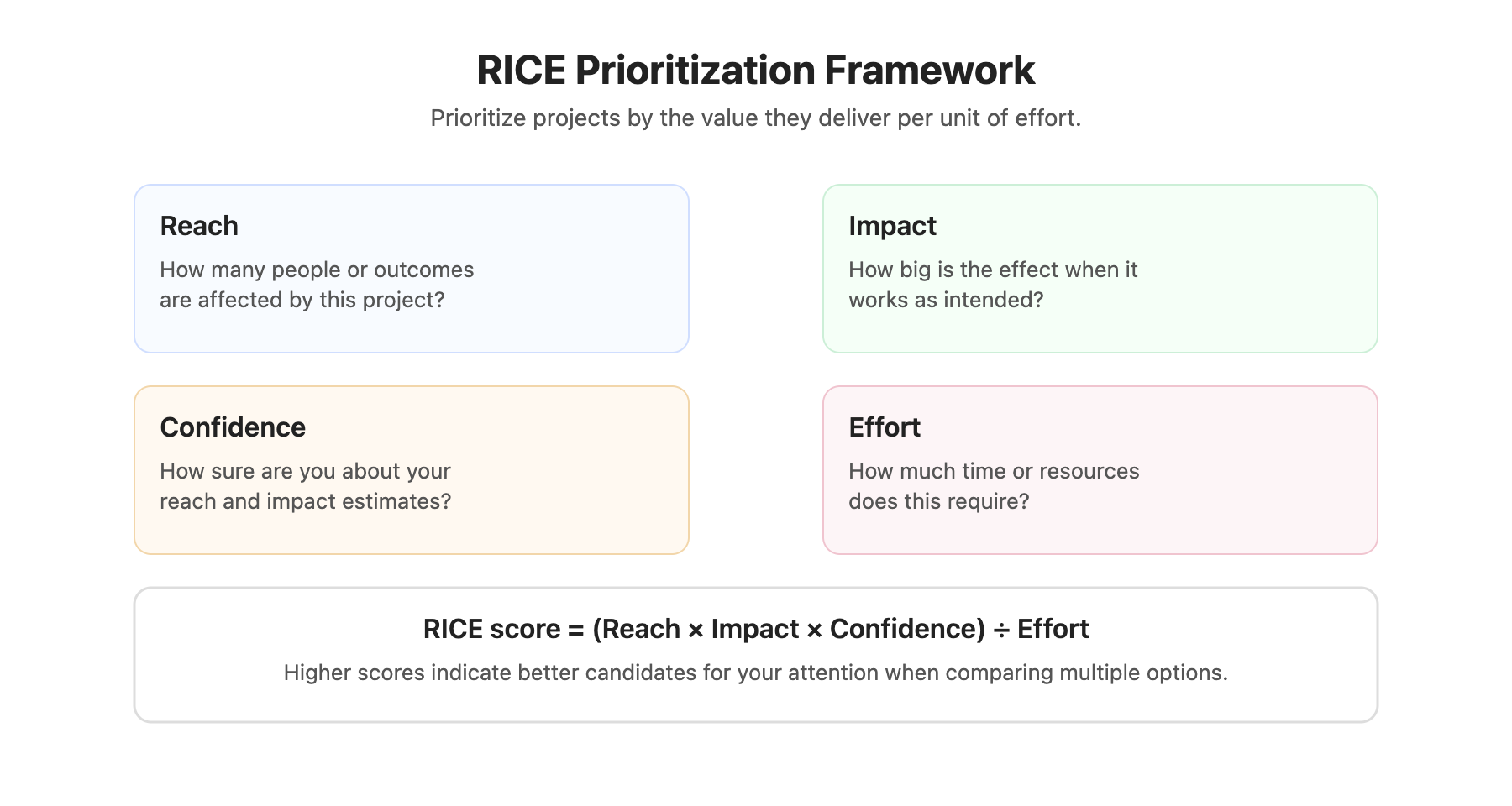Click the word Effort ending the formula

[x=1053, y=629]
